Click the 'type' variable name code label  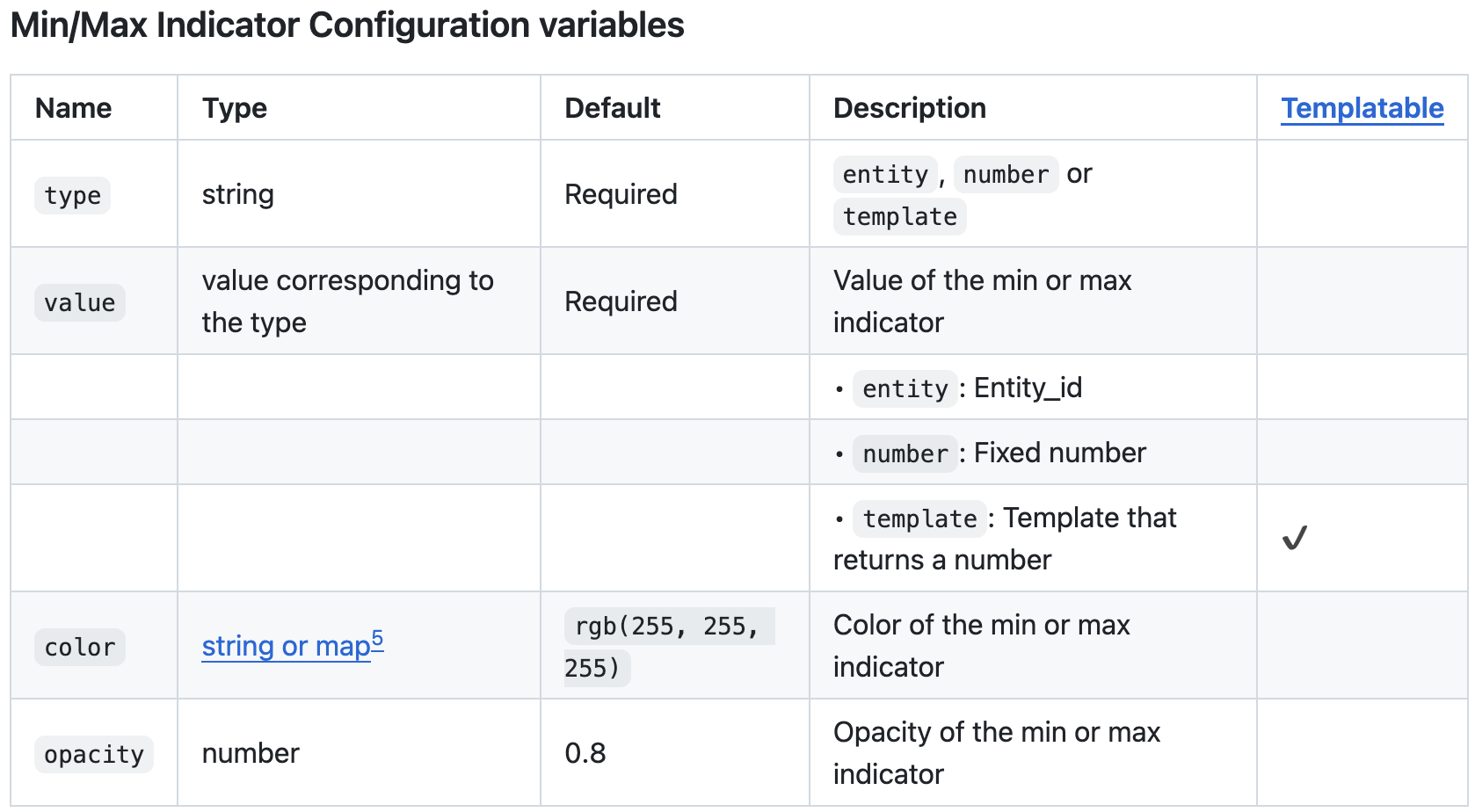[73, 195]
